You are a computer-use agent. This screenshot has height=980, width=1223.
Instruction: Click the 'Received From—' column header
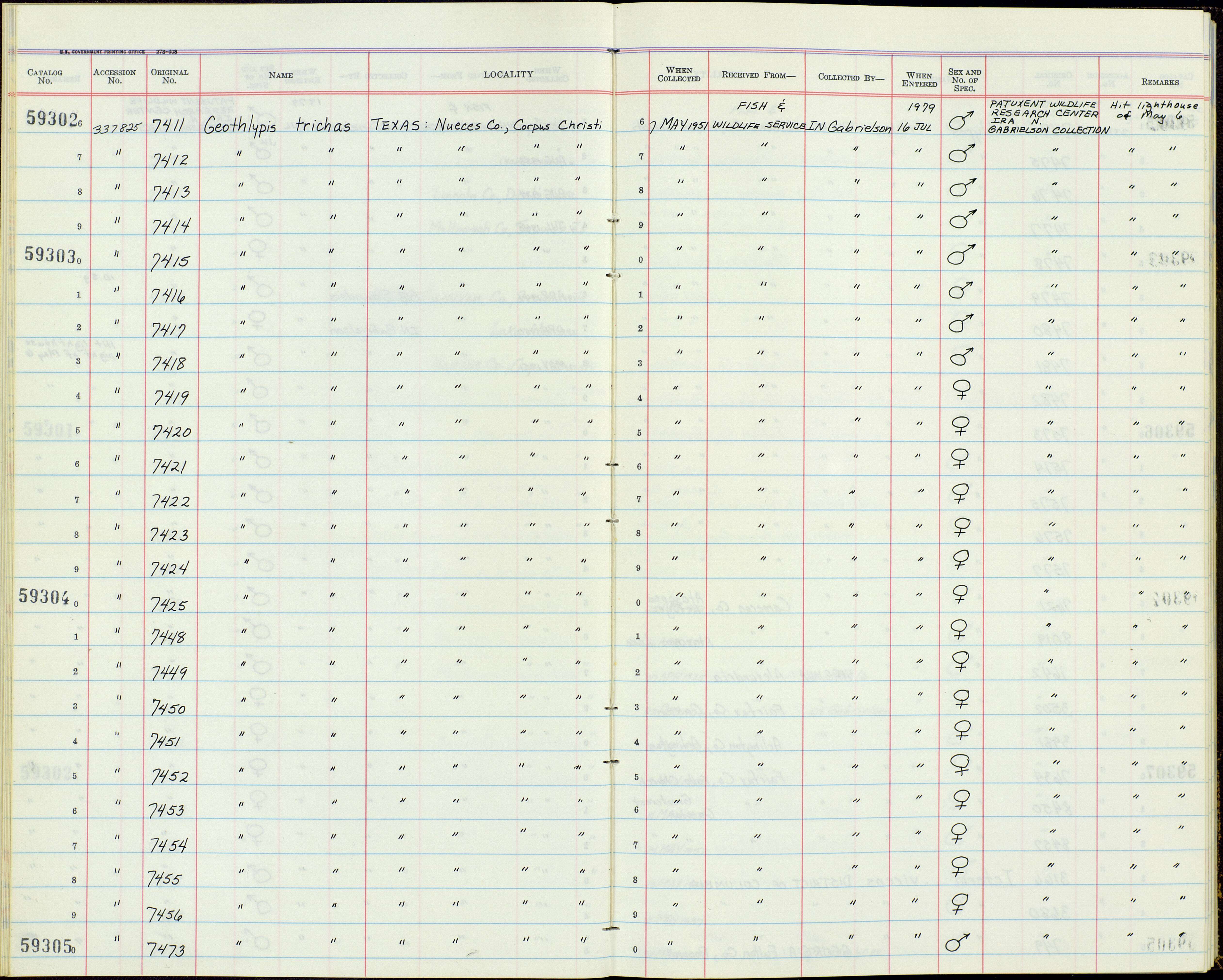point(758,75)
